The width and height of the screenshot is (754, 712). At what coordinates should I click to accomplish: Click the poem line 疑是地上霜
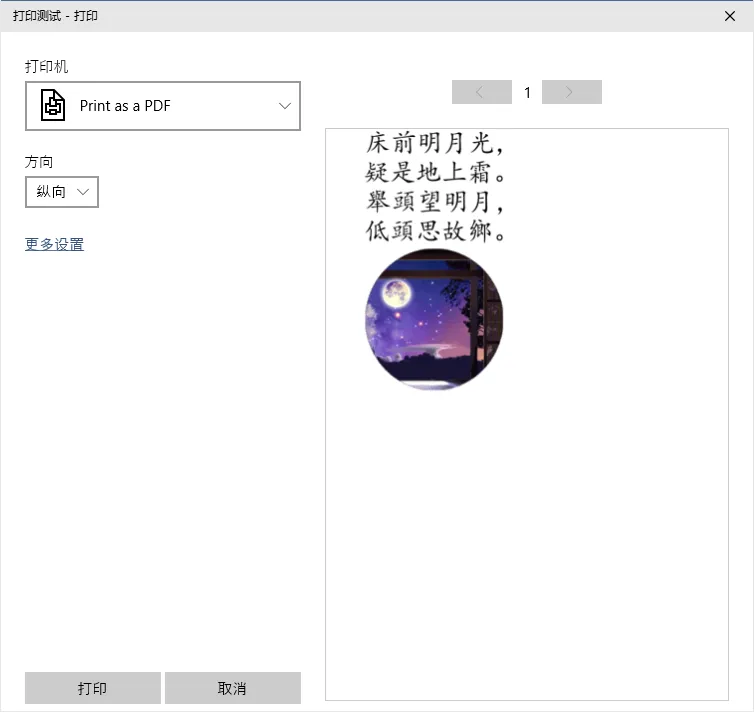(x=435, y=172)
